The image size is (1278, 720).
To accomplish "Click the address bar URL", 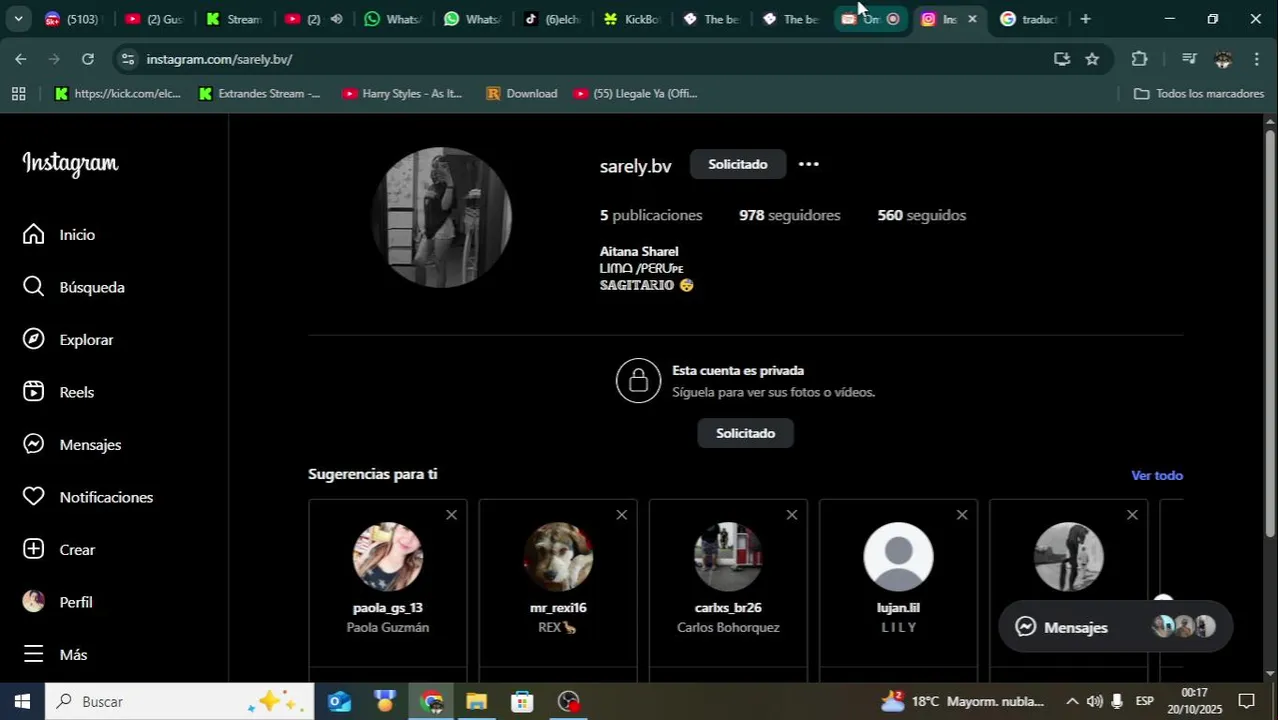I will pyautogui.click(x=219, y=59).
